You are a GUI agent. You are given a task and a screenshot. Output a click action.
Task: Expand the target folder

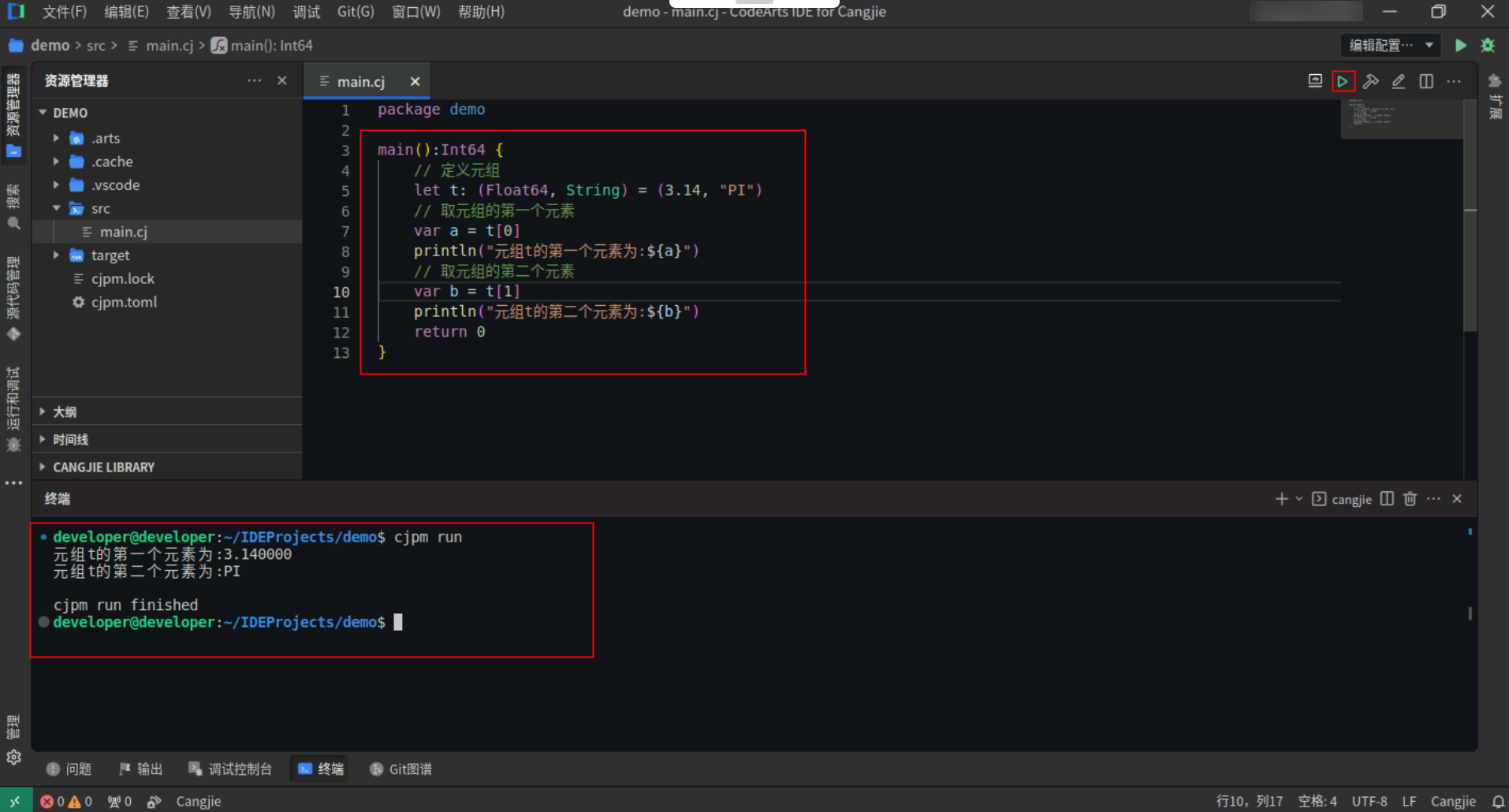(56, 255)
